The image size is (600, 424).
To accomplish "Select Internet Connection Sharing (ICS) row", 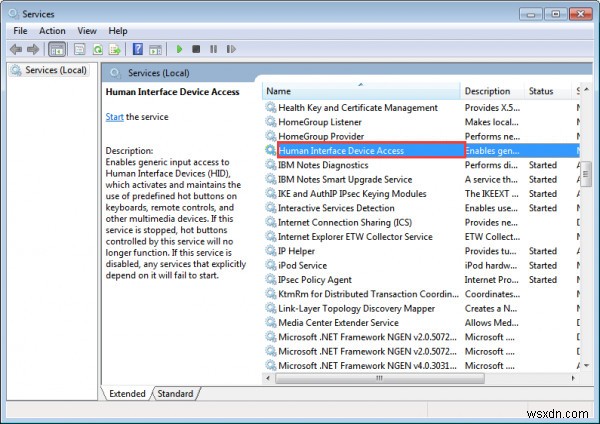I will coord(421,222).
